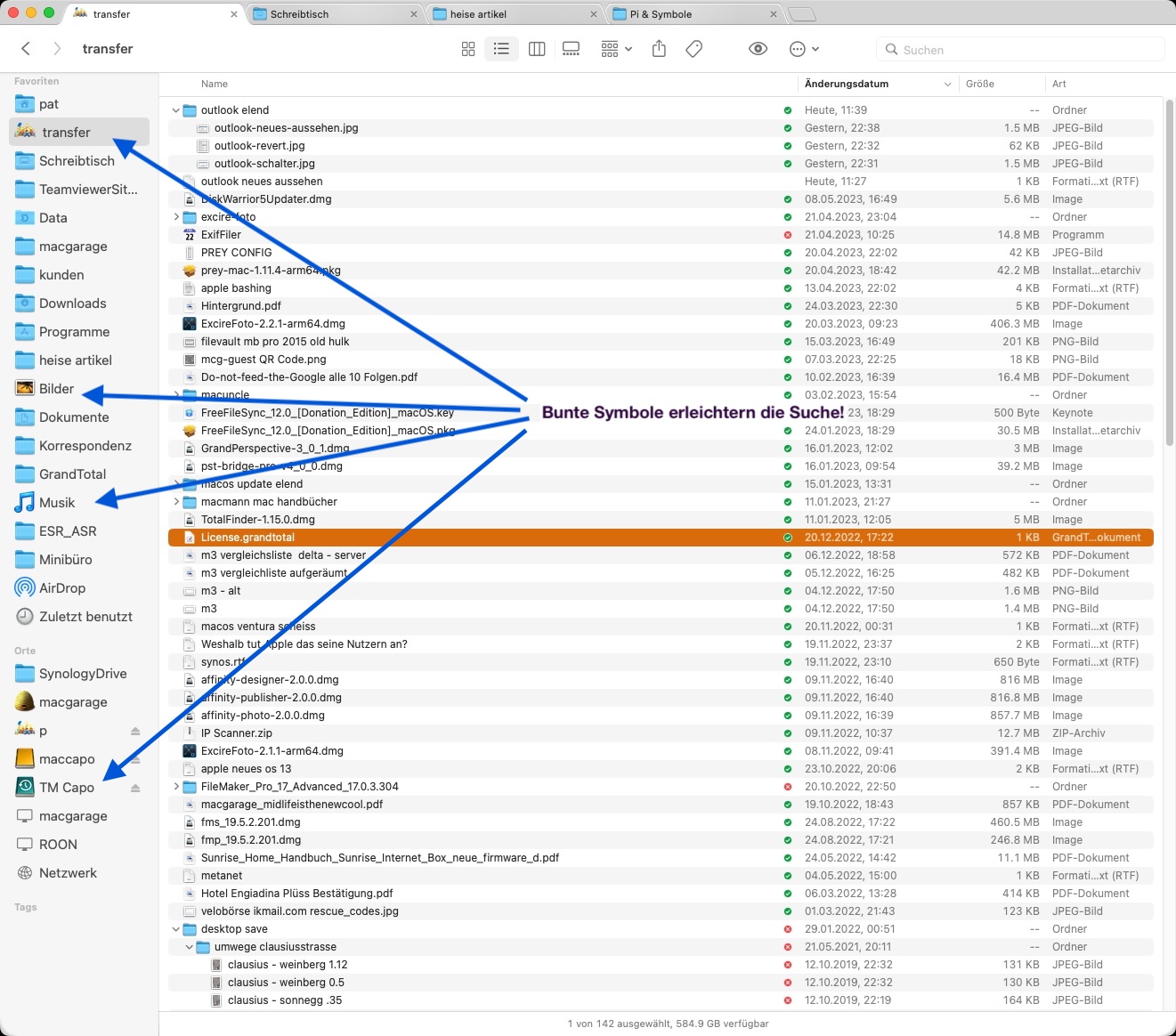
Task: Select Hotel Engiadina Plüss Bestätigung.pdf
Action: pyautogui.click(x=661, y=894)
